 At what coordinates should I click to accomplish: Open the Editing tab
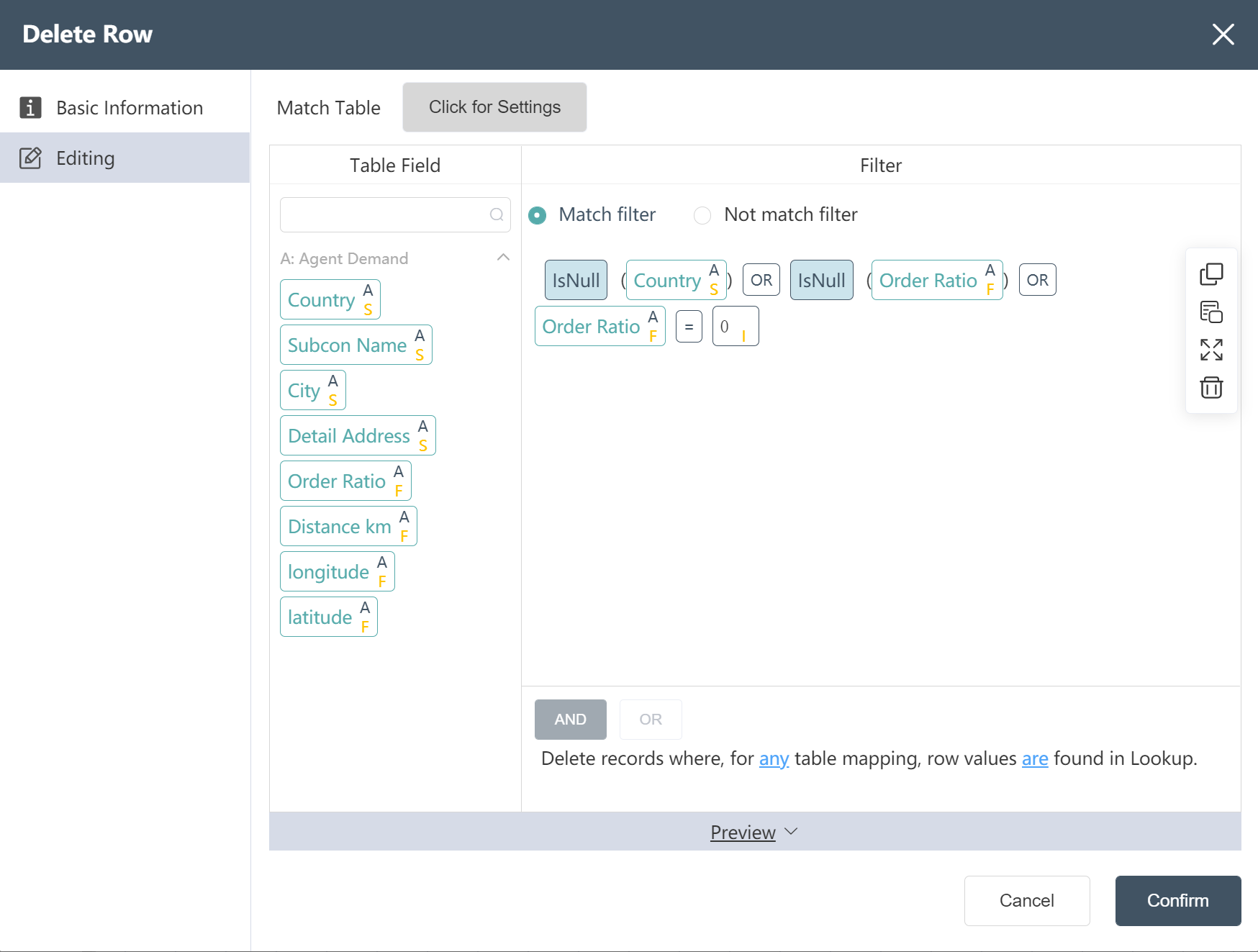pyautogui.click(x=125, y=158)
